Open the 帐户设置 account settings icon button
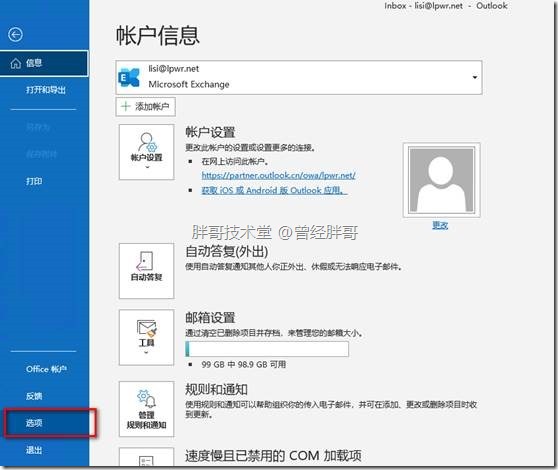 click(147, 152)
